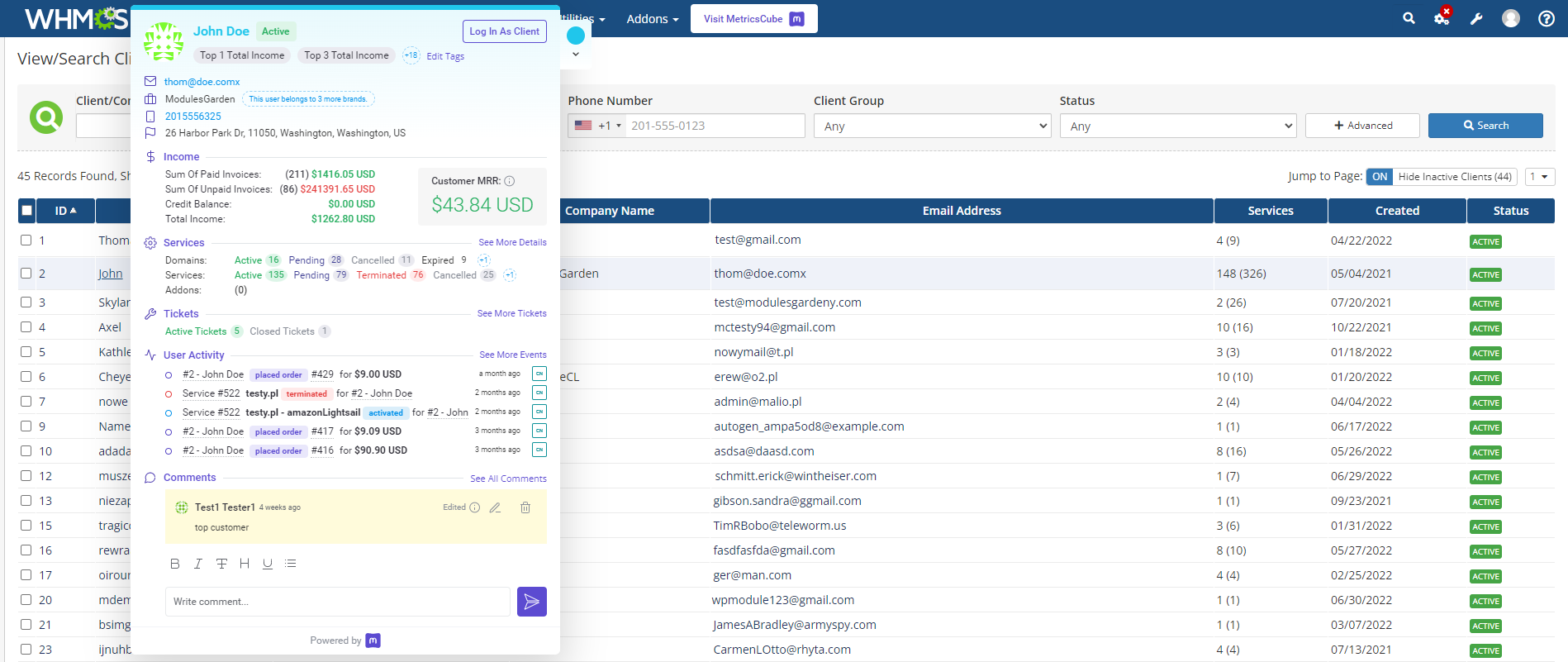Send the comment with paper plane button
Image resolution: width=1568 pixels, height=662 pixels.
coord(532,602)
